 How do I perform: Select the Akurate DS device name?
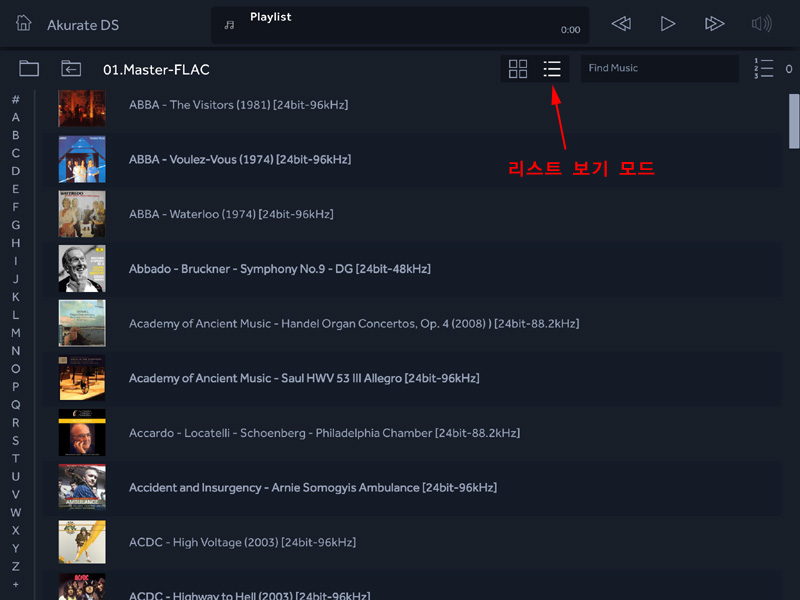coord(83,25)
